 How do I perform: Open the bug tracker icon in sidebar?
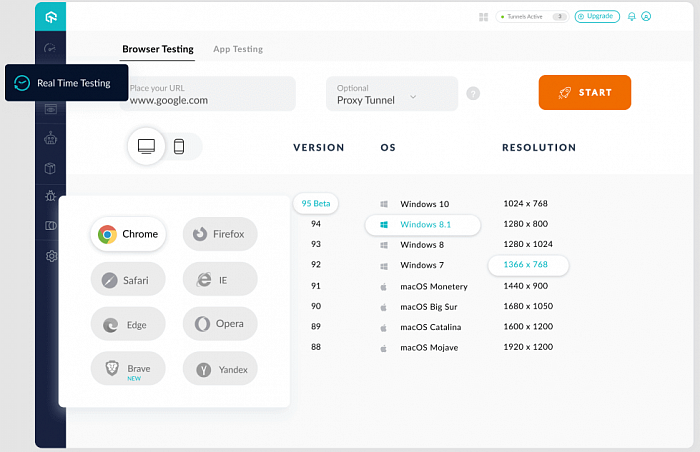tap(50, 195)
